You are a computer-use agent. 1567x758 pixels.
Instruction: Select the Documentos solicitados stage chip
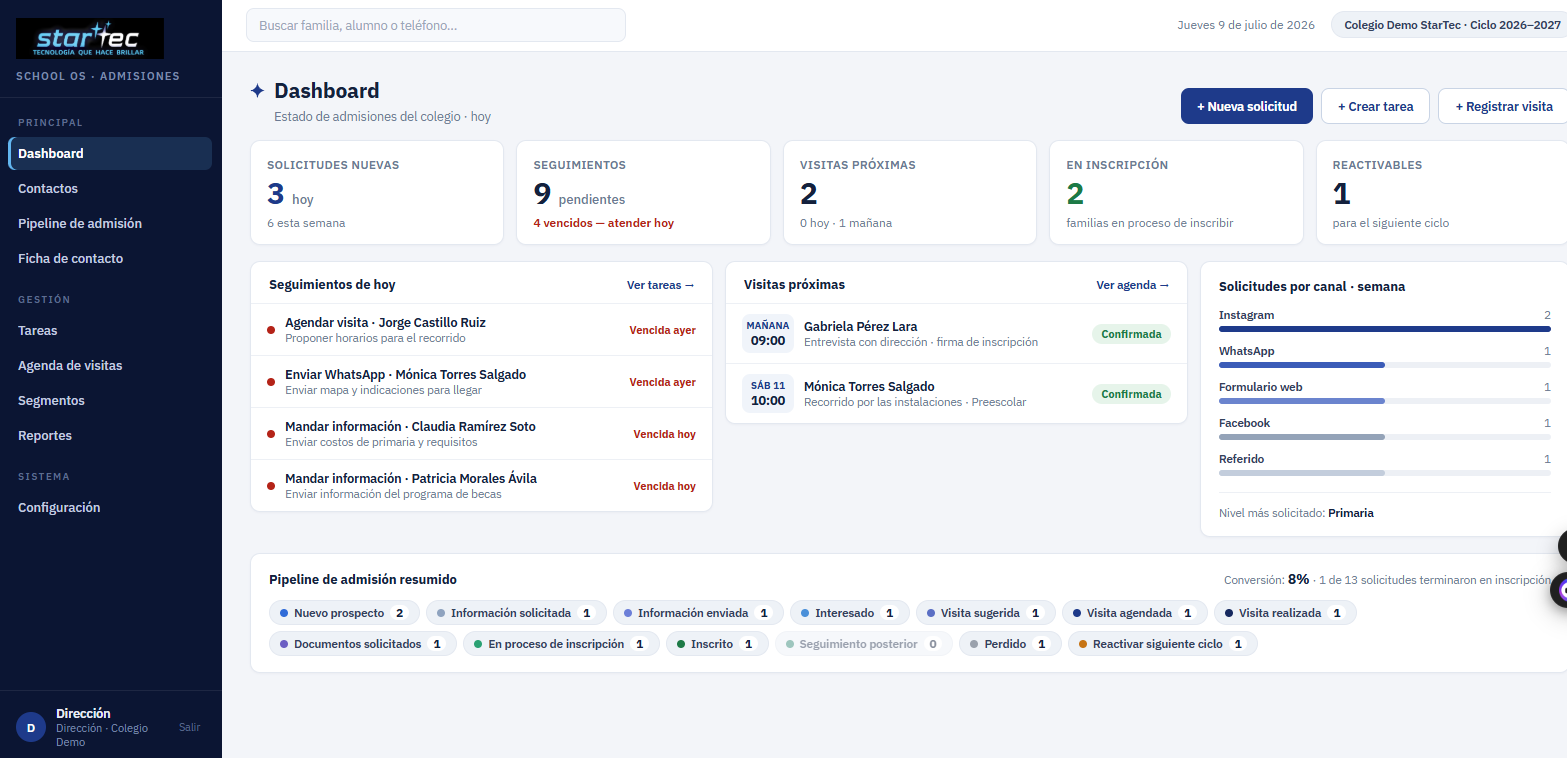point(363,644)
